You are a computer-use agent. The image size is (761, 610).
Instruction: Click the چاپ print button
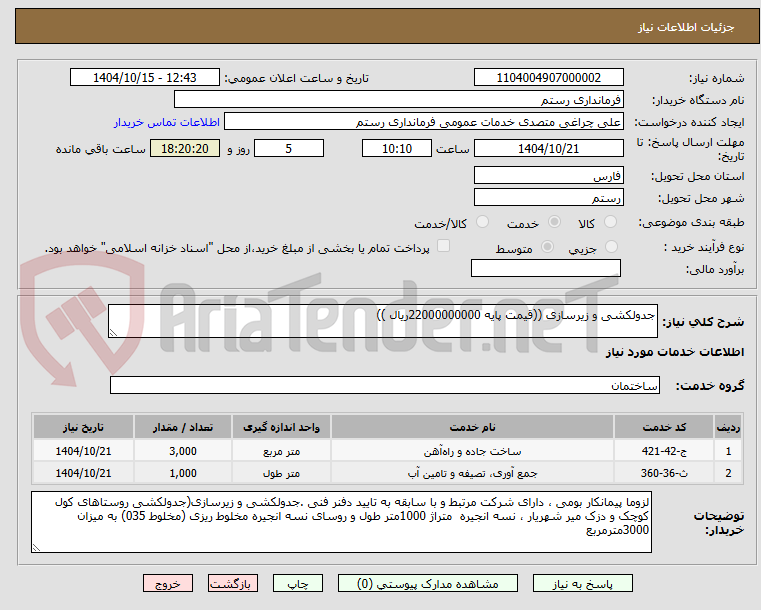(298, 583)
